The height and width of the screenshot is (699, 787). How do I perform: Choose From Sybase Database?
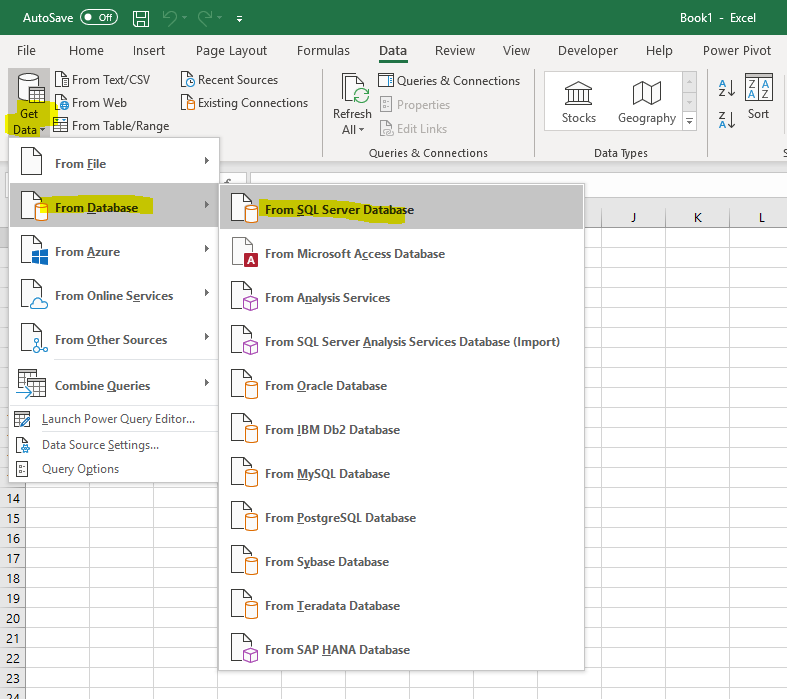(402, 560)
